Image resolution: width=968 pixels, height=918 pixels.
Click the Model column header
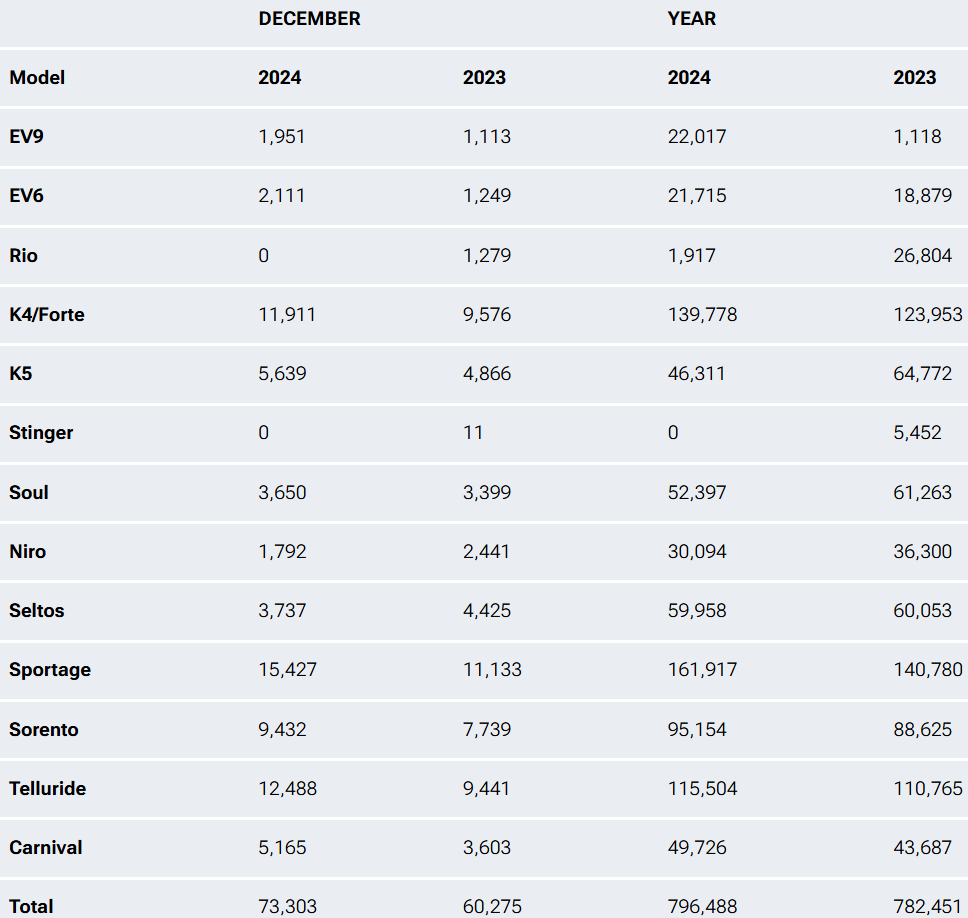(x=37, y=78)
